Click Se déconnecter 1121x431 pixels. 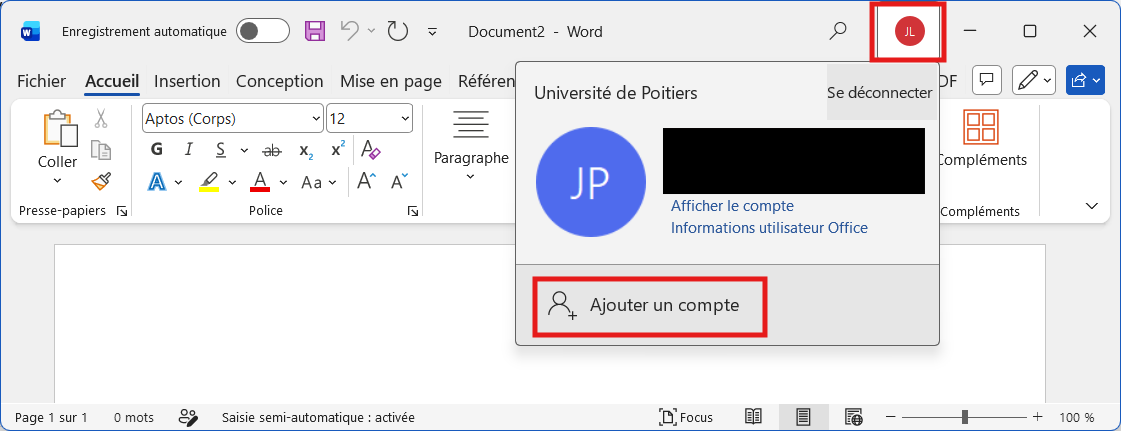coord(879,93)
